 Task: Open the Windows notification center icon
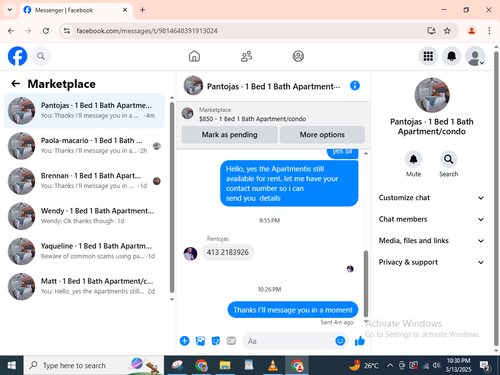[x=485, y=366]
